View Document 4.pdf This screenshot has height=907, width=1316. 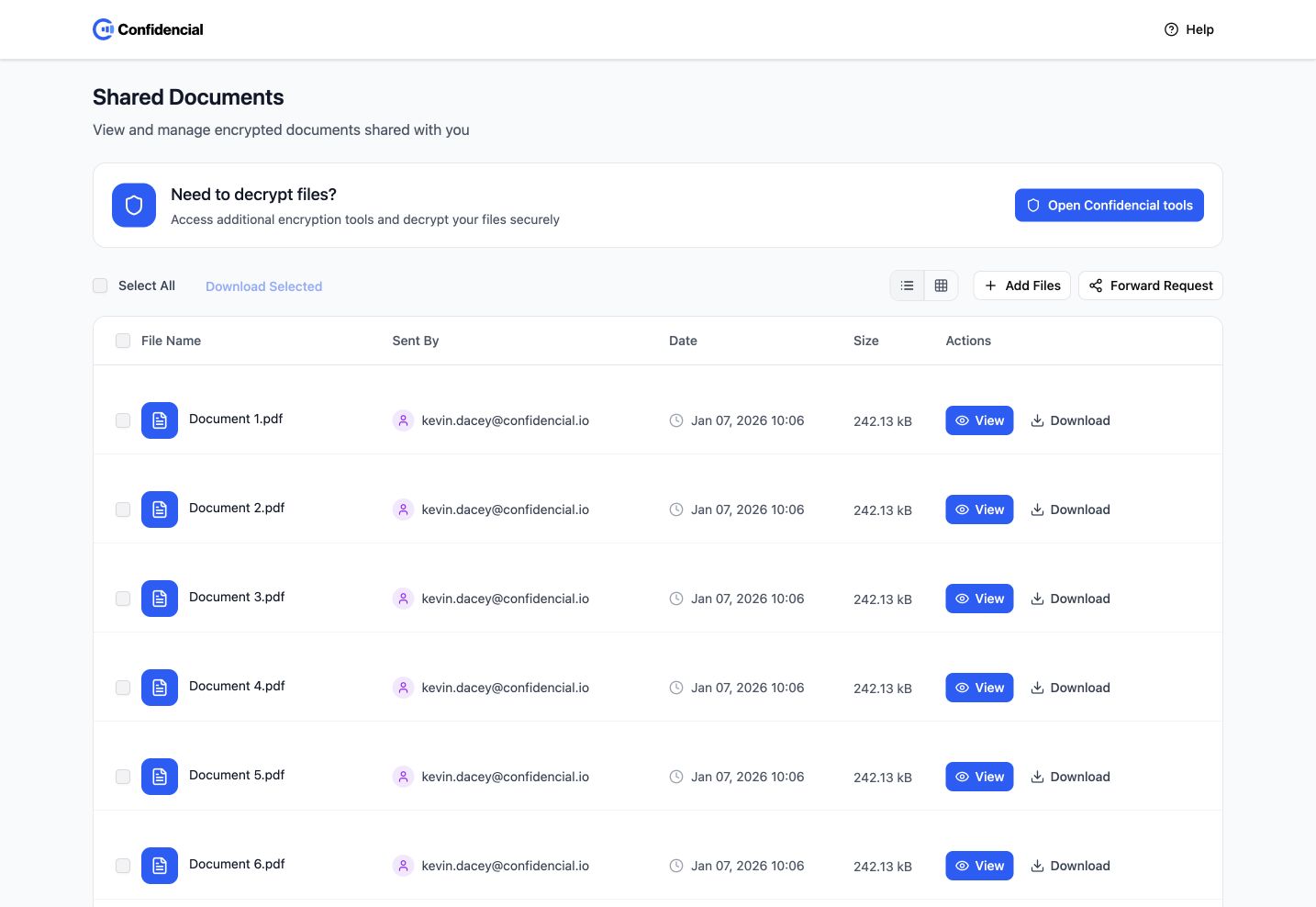point(979,688)
